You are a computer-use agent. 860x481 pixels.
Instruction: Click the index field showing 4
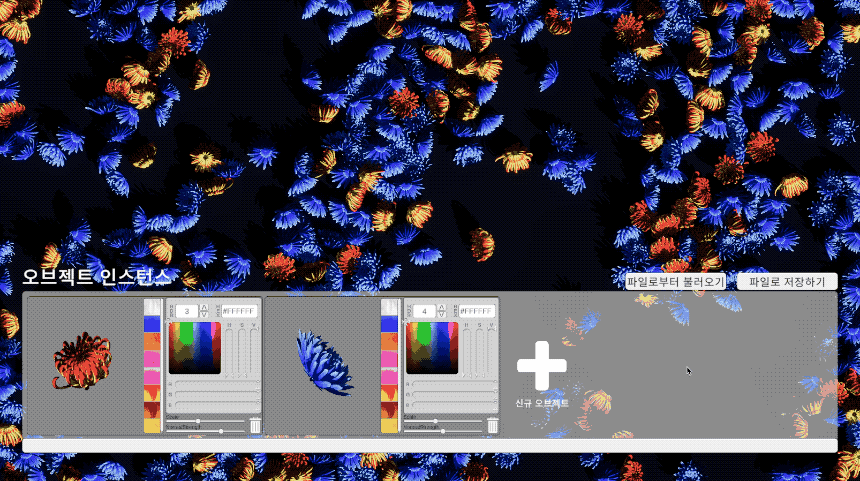pyautogui.click(x=425, y=312)
